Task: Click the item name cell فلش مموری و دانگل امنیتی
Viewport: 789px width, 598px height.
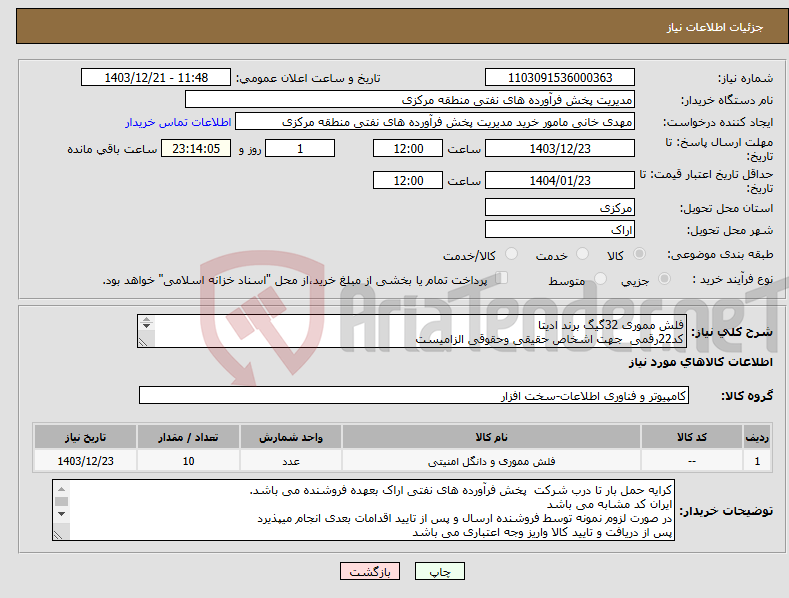Action: pyautogui.click(x=491, y=461)
